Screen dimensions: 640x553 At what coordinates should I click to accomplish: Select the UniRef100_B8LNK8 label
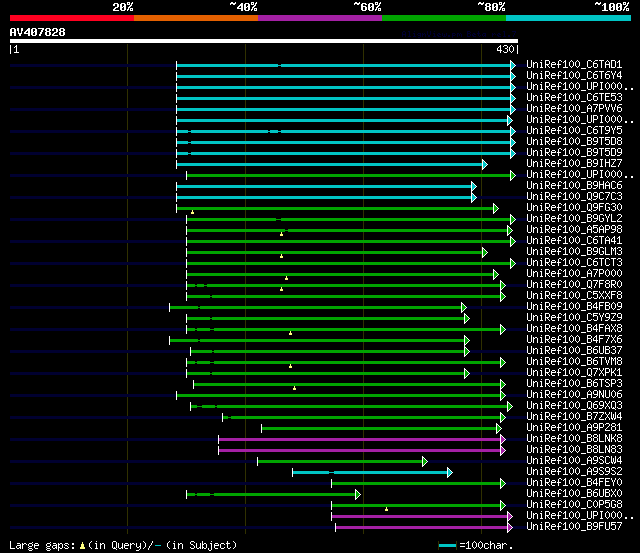[574, 439]
